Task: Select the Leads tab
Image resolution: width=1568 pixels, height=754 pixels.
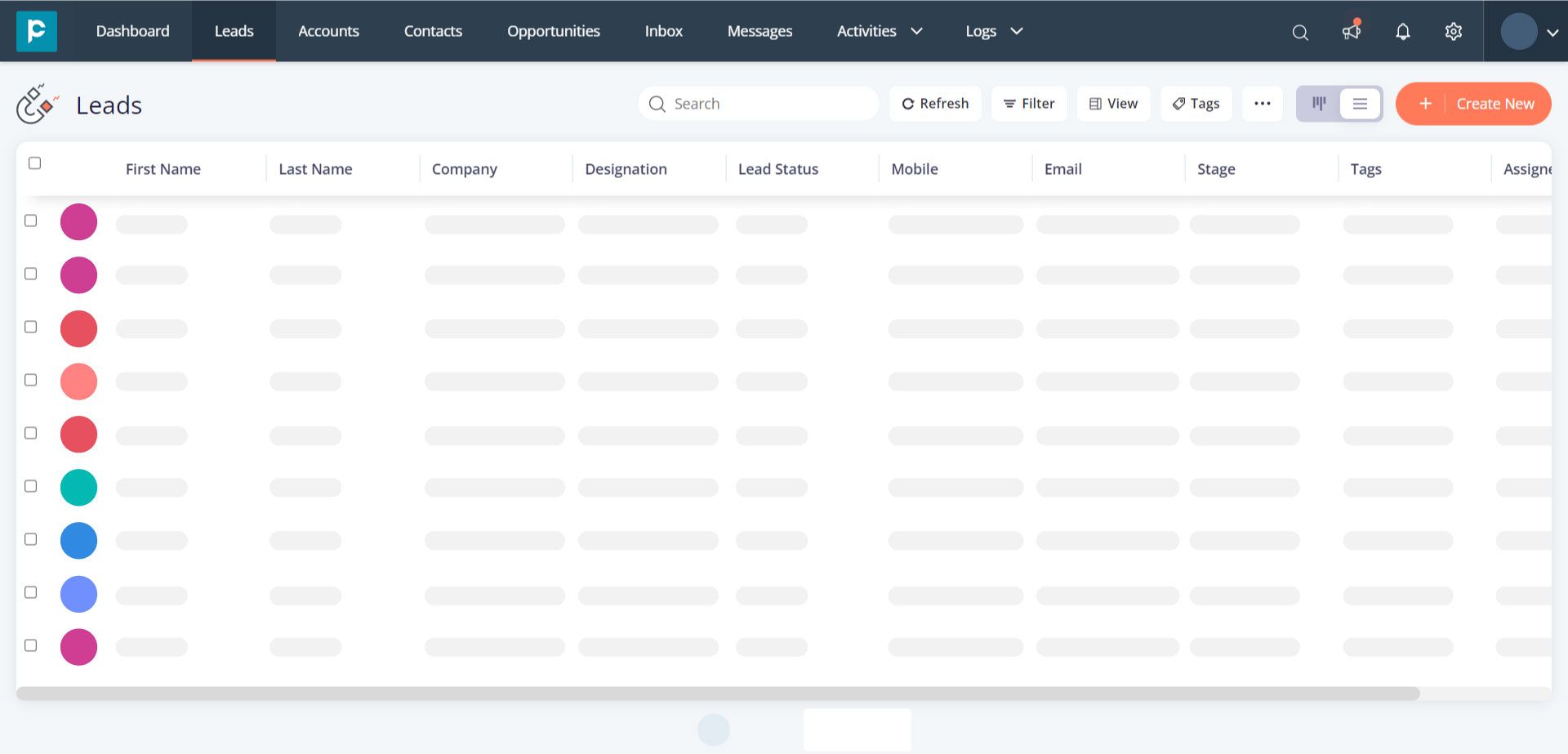Action: coord(234,31)
